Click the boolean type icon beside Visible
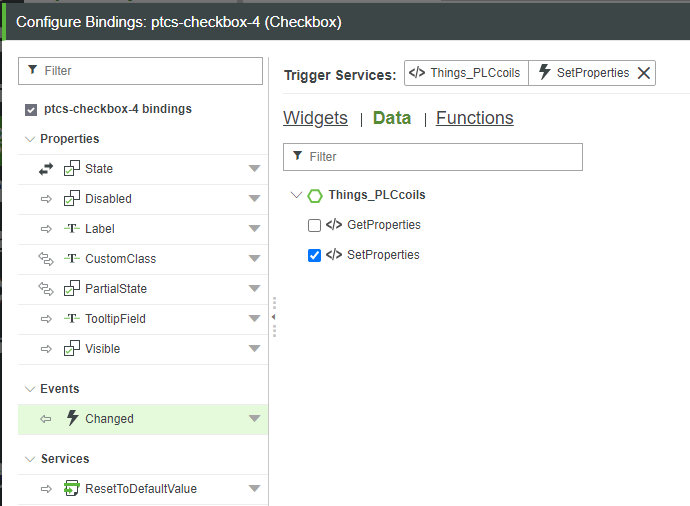The height and width of the screenshot is (506, 690). [x=72, y=349]
